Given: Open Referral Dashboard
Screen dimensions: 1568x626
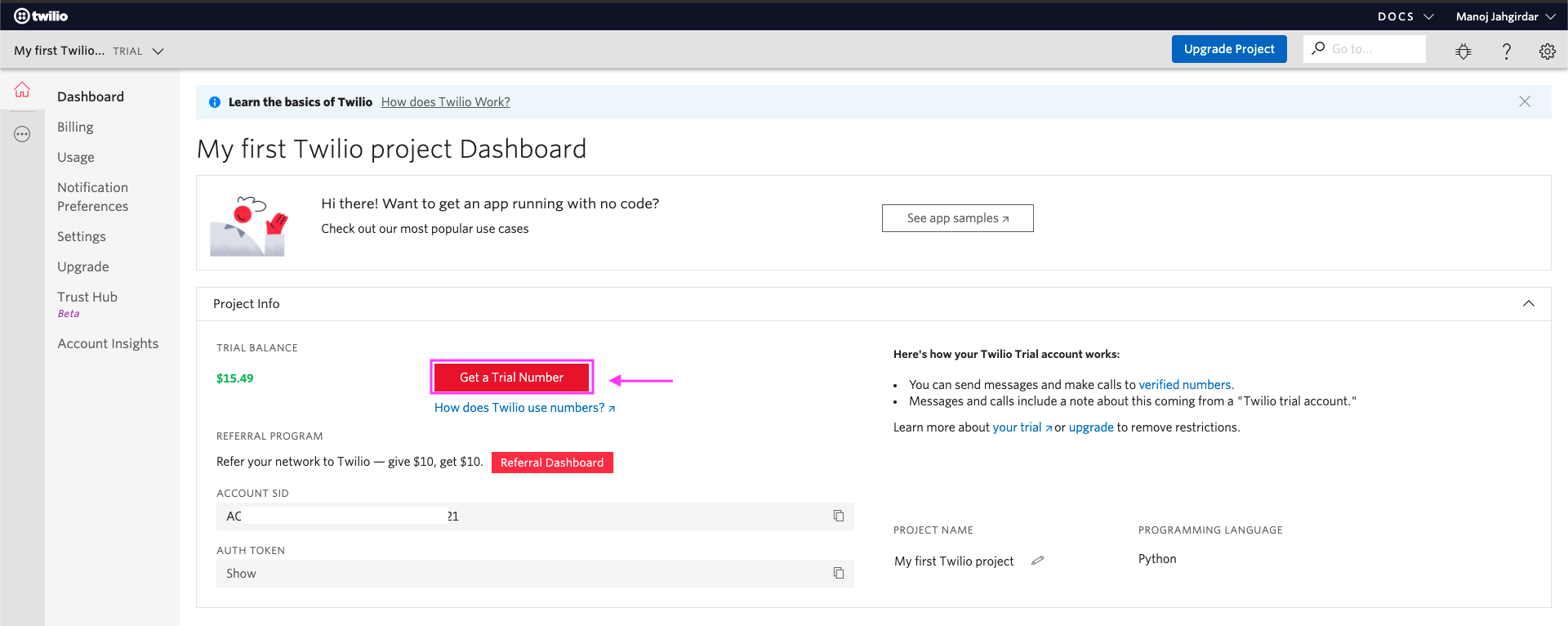Looking at the screenshot, I should tap(552, 463).
